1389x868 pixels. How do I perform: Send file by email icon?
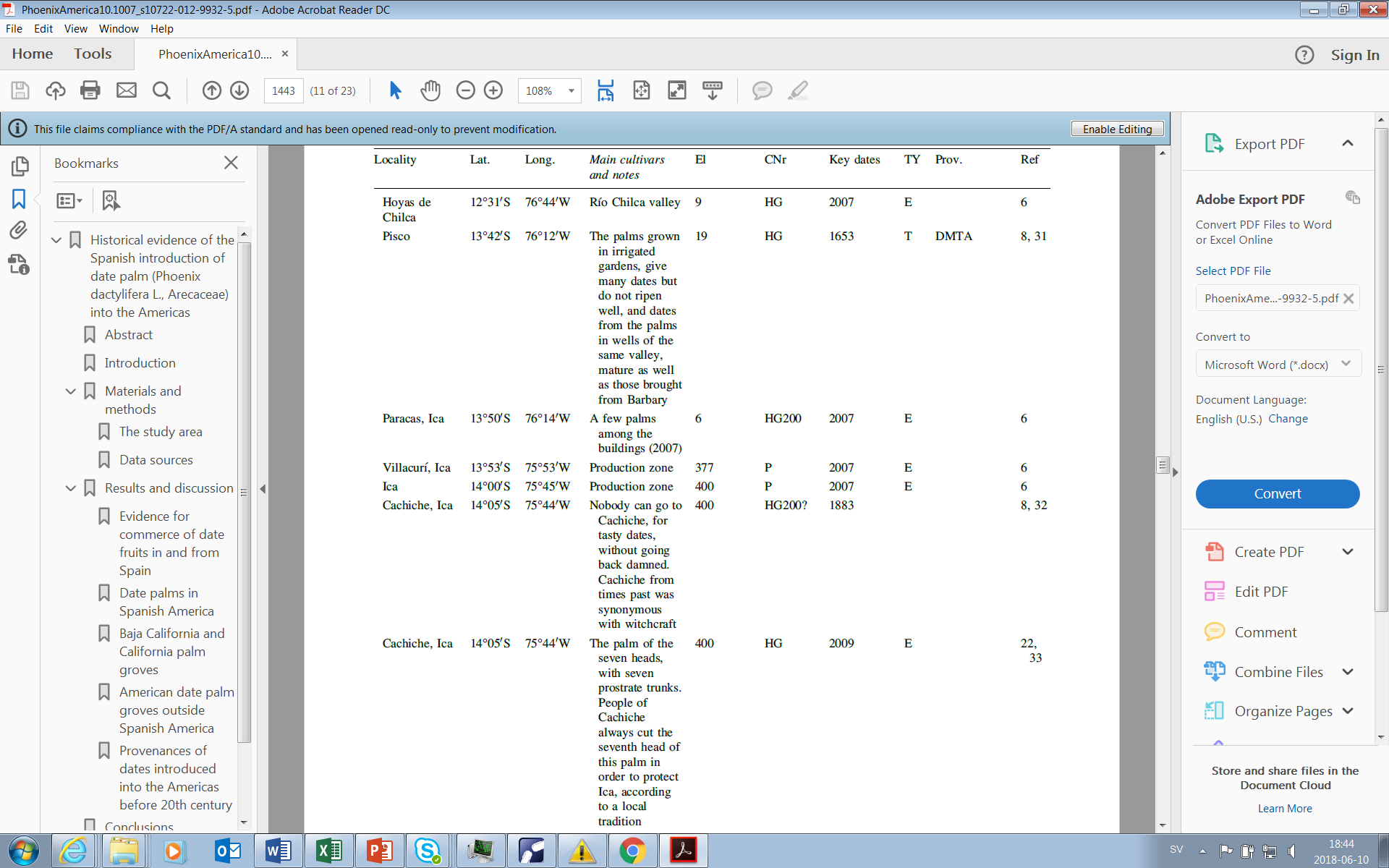(x=127, y=90)
